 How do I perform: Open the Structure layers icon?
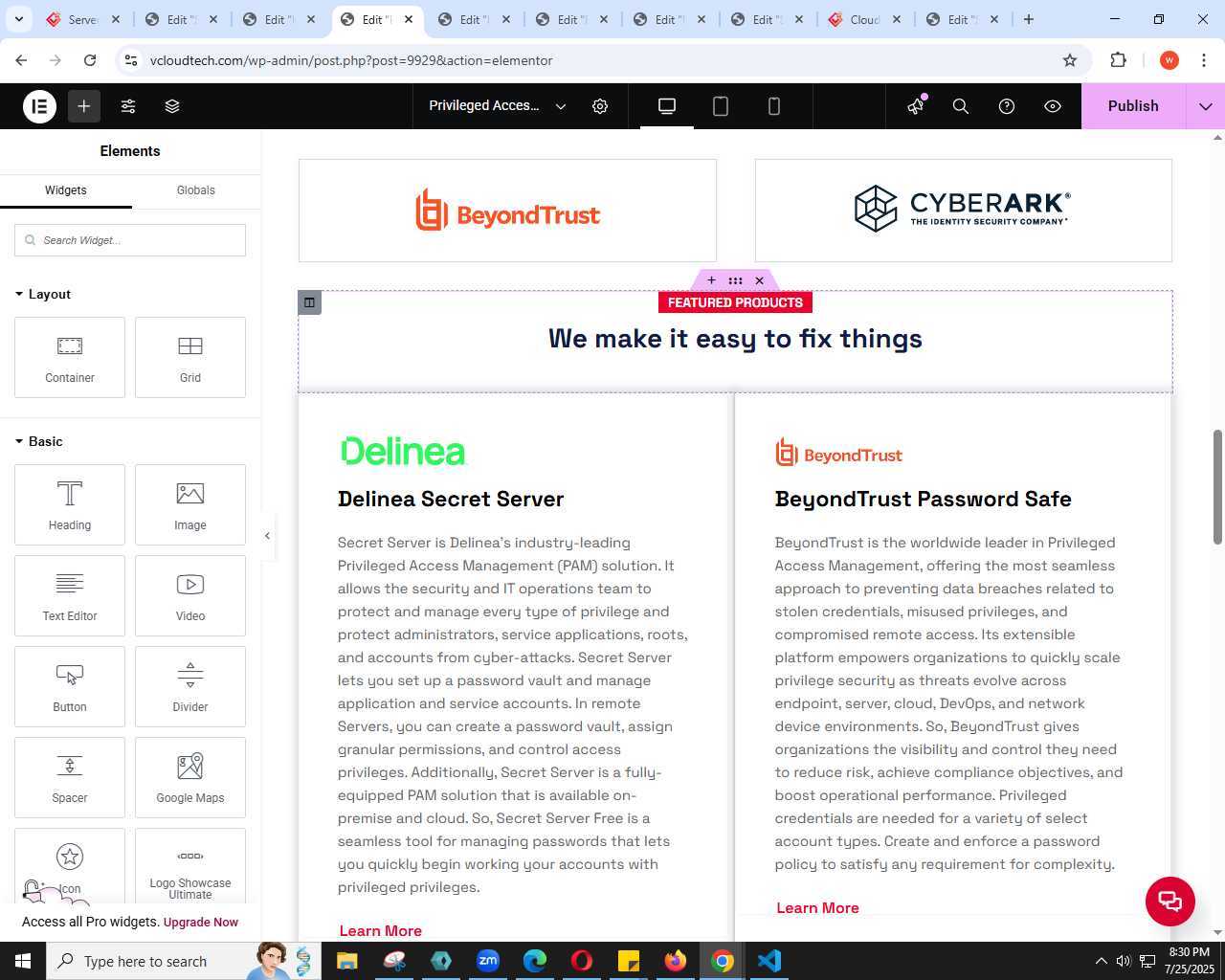[x=172, y=106]
